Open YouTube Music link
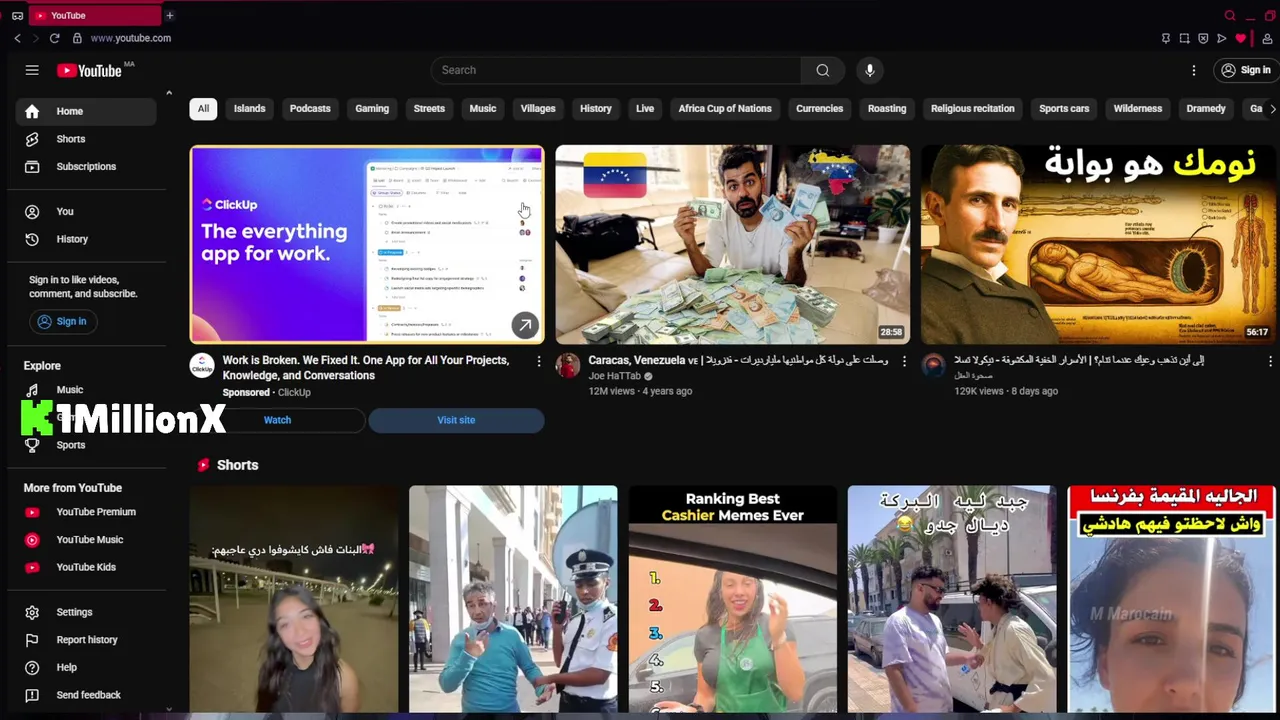The image size is (1280, 720). click(x=86, y=539)
